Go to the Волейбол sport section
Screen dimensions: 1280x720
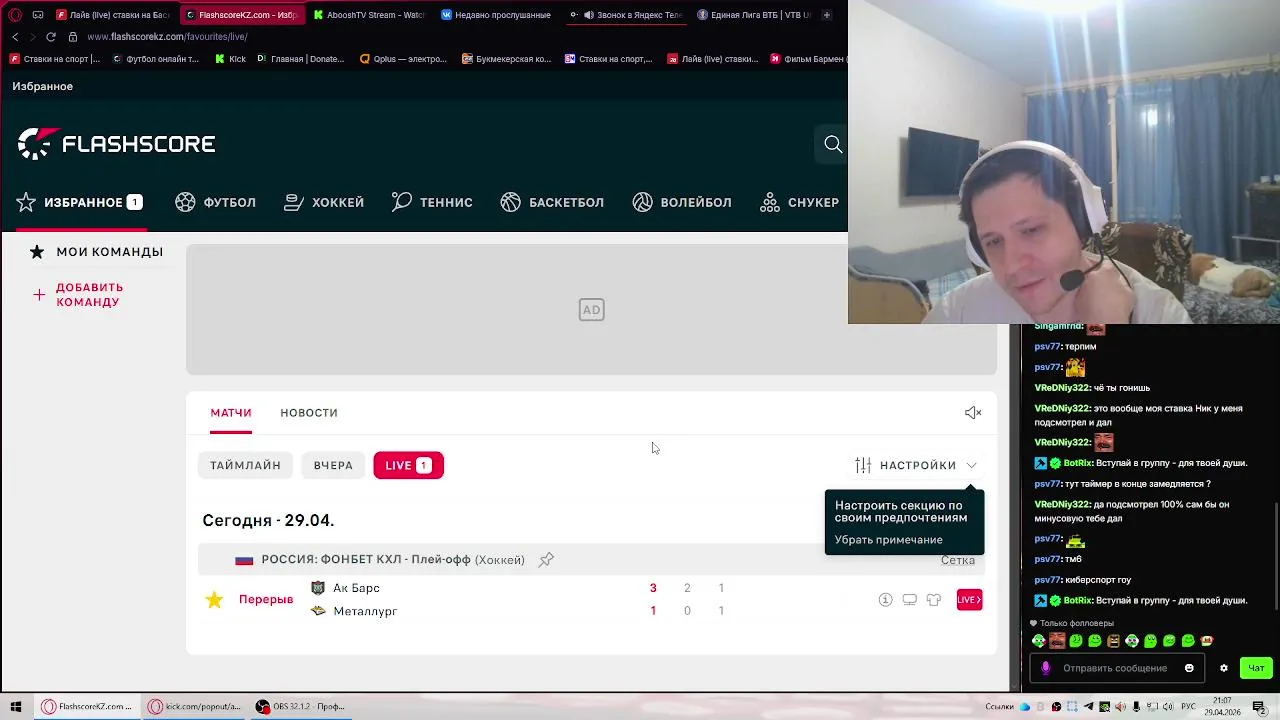pyautogui.click(x=682, y=202)
